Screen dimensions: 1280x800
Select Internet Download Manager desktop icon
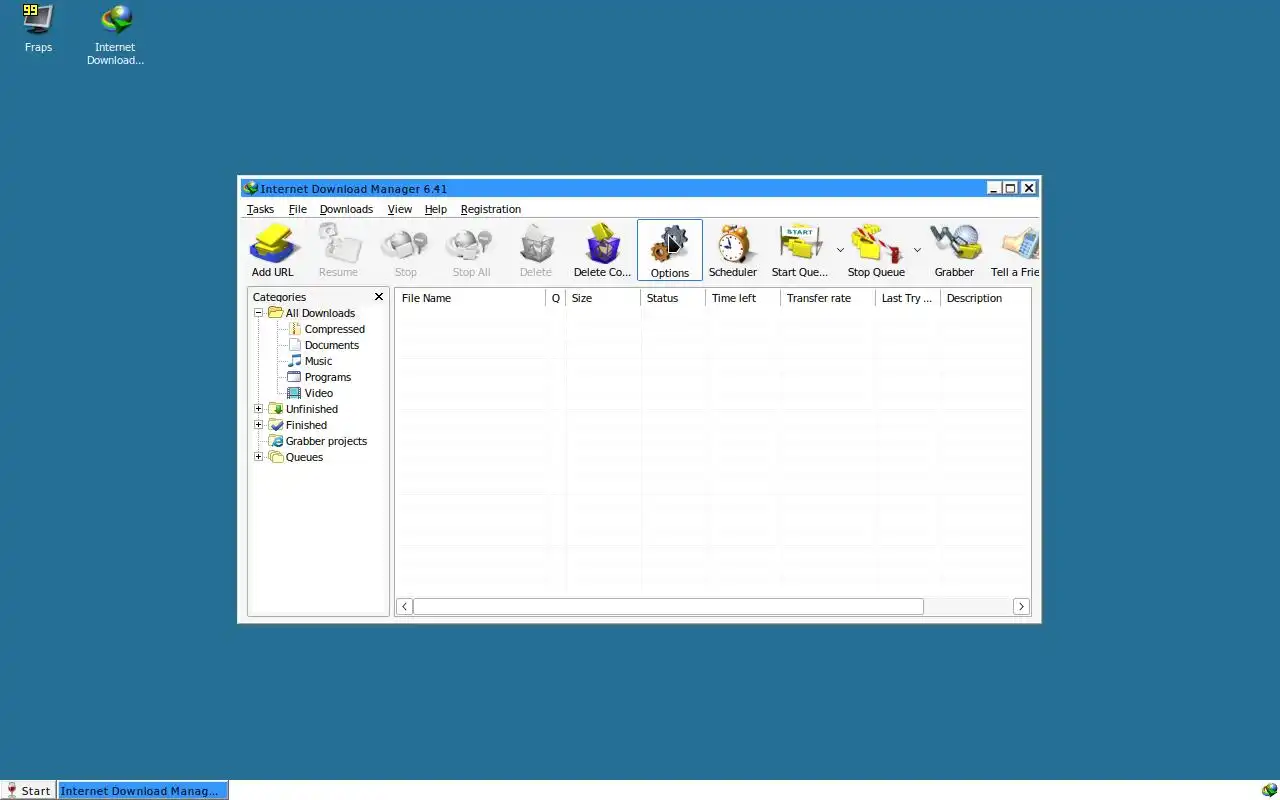tap(115, 35)
